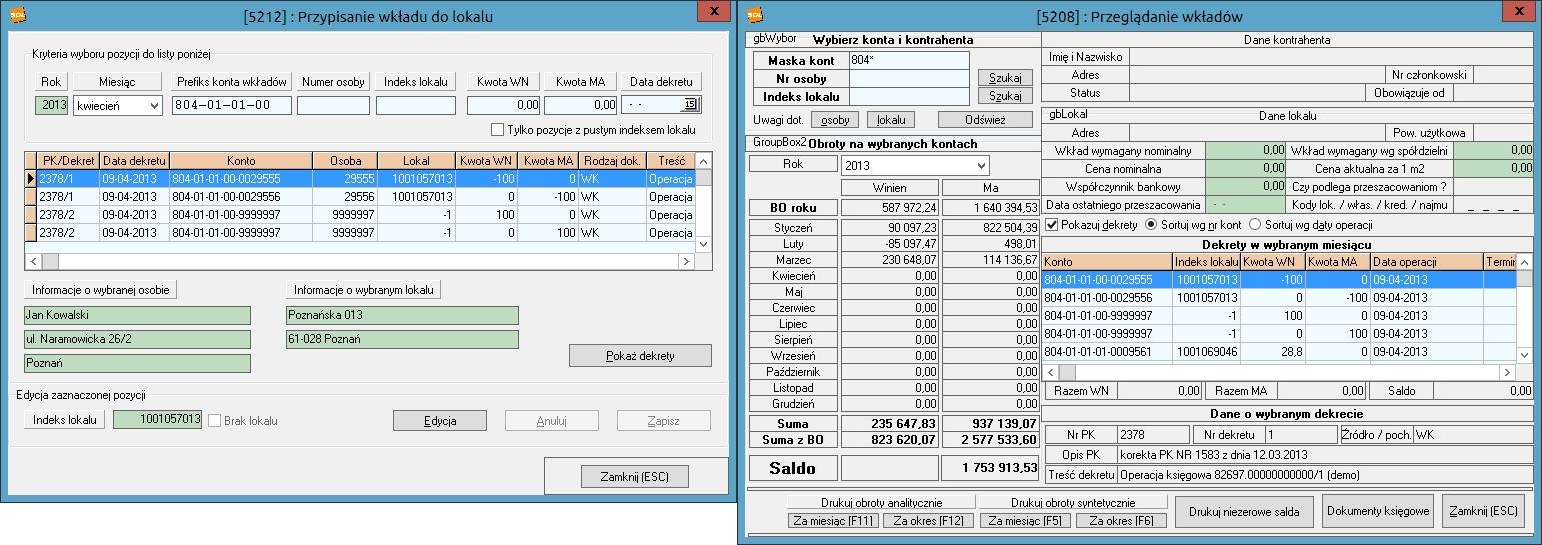
Task: Expand the Rok 2013 dropdown
Action: click(x=980, y=165)
